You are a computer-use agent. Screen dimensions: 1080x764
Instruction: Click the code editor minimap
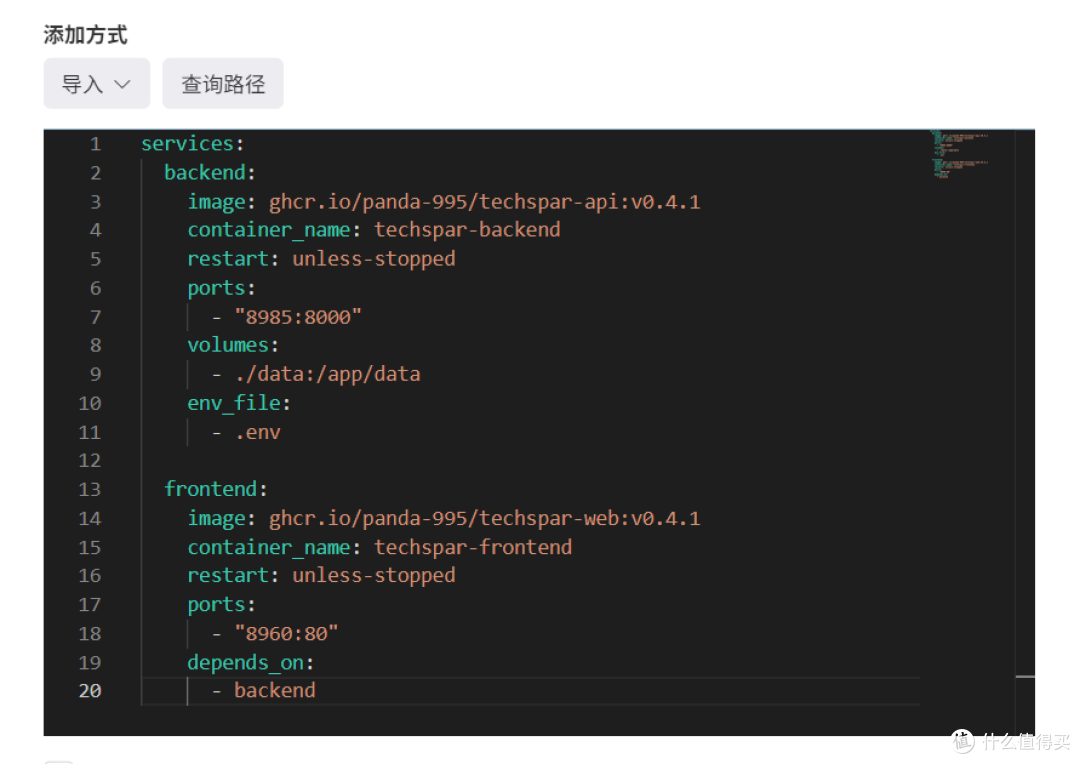click(x=959, y=153)
